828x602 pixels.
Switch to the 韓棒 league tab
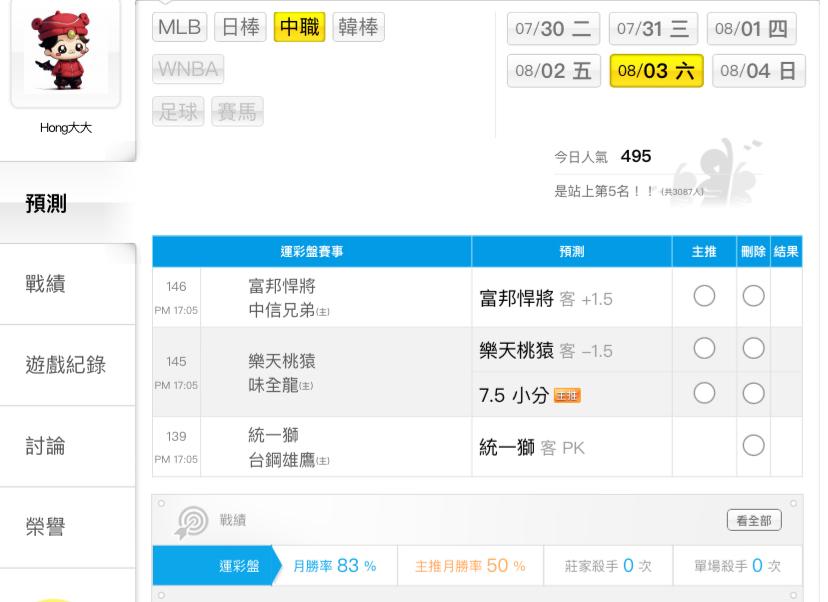point(359,27)
